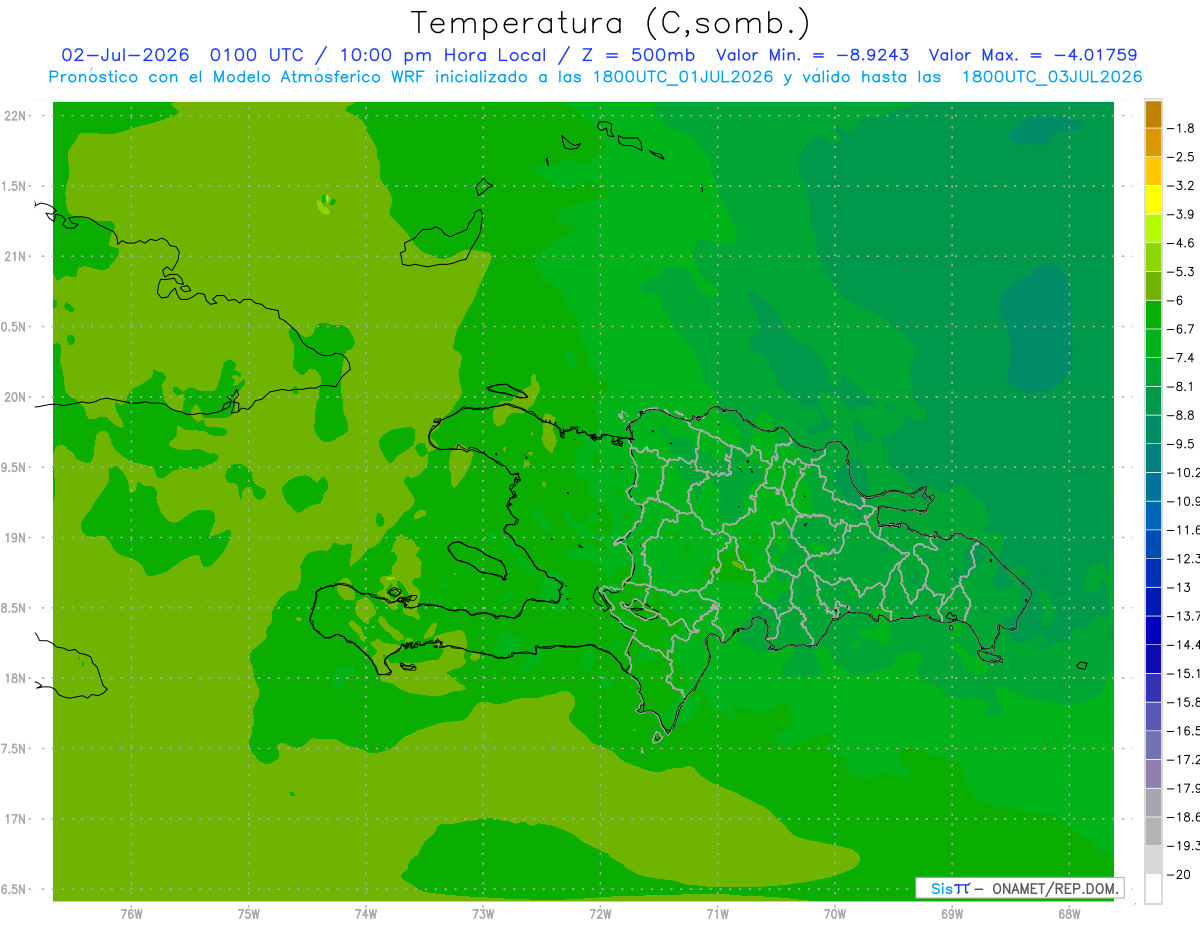The image size is (1200, 927).
Task: Click the "-11.6" legend value
Action: click(x=1183, y=530)
